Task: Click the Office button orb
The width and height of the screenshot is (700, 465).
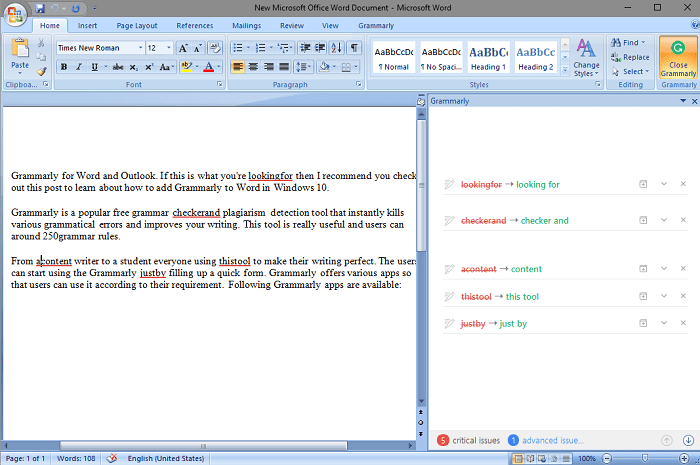Action: (15, 15)
